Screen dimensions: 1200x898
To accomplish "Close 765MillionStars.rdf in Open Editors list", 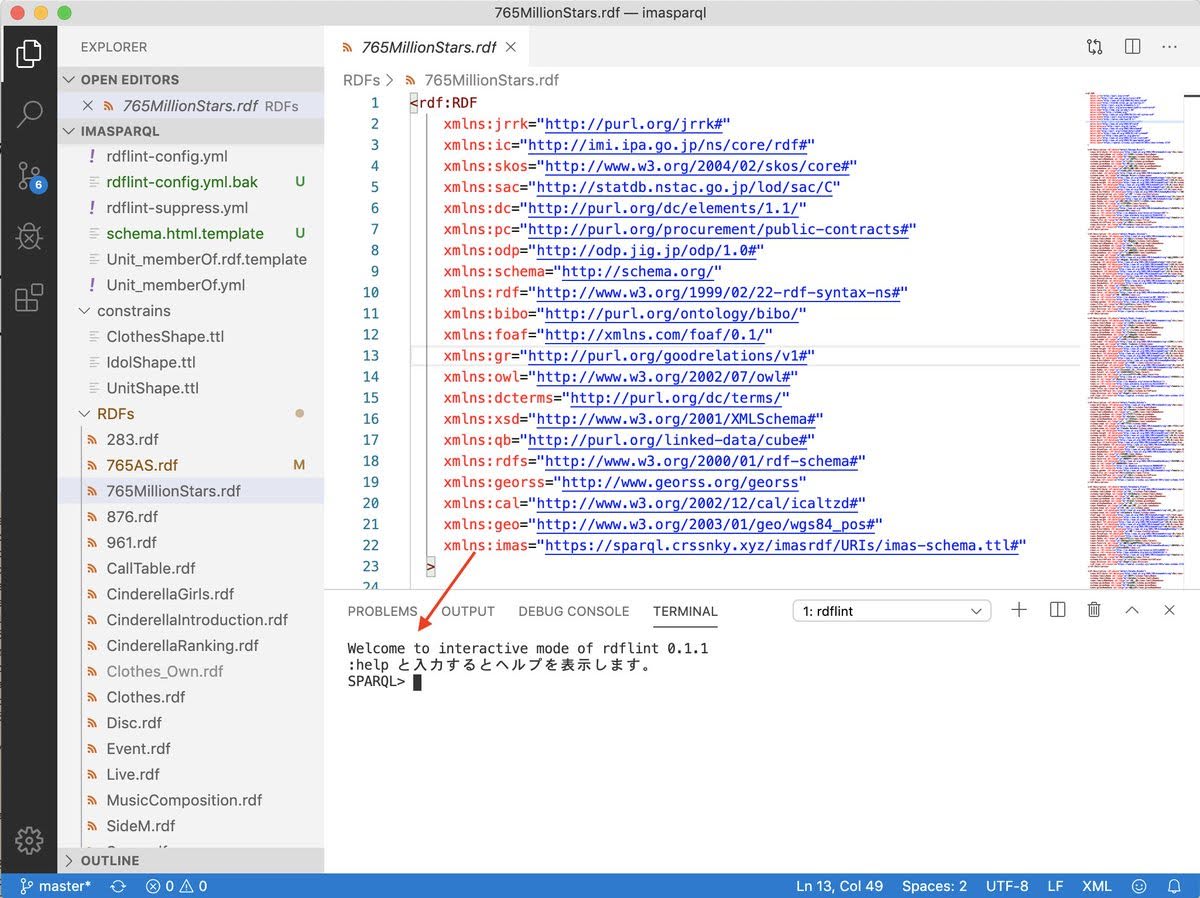I will (x=88, y=105).
